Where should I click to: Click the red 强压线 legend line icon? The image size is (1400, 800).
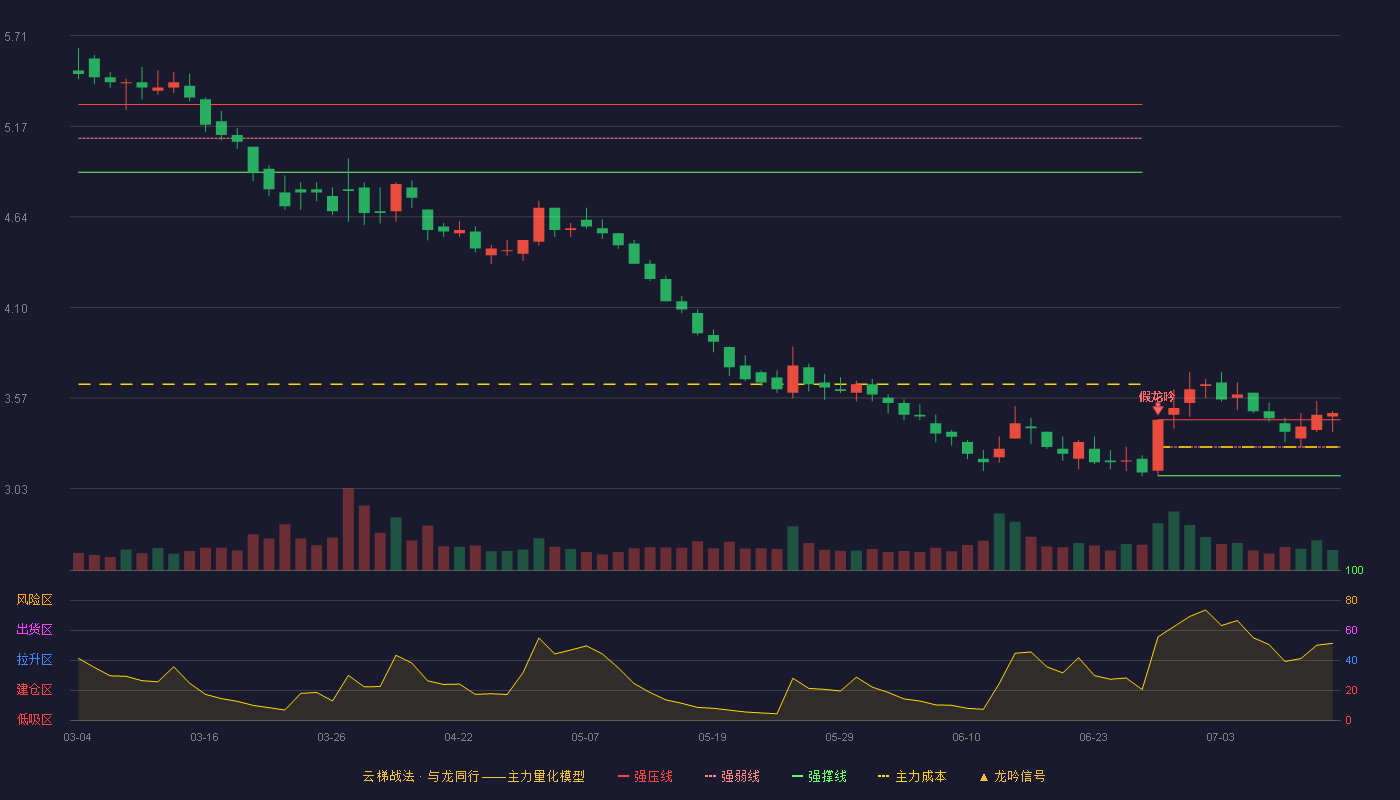623,776
